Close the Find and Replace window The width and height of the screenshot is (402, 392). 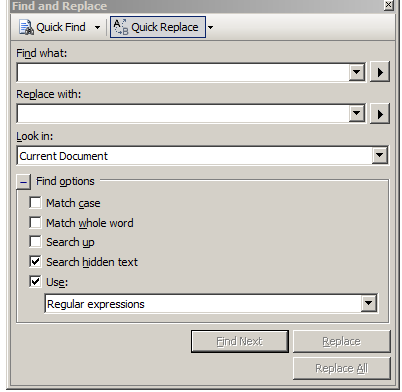click(x=389, y=5)
